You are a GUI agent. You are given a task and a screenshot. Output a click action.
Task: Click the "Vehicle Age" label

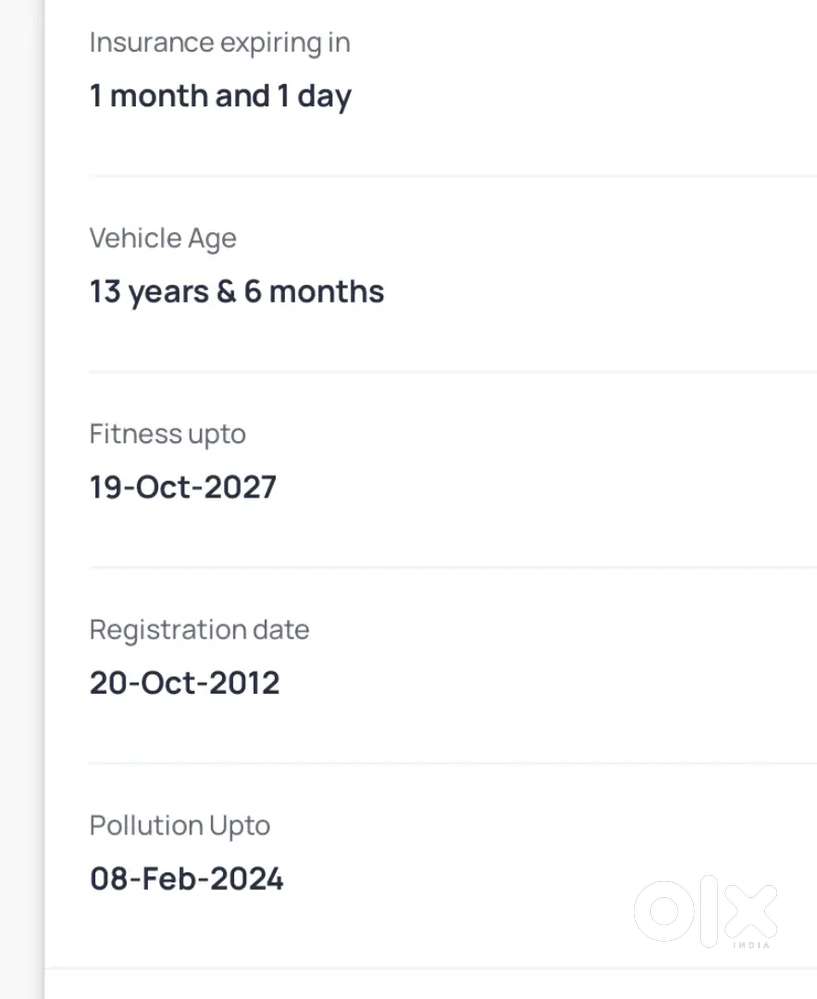click(x=162, y=239)
